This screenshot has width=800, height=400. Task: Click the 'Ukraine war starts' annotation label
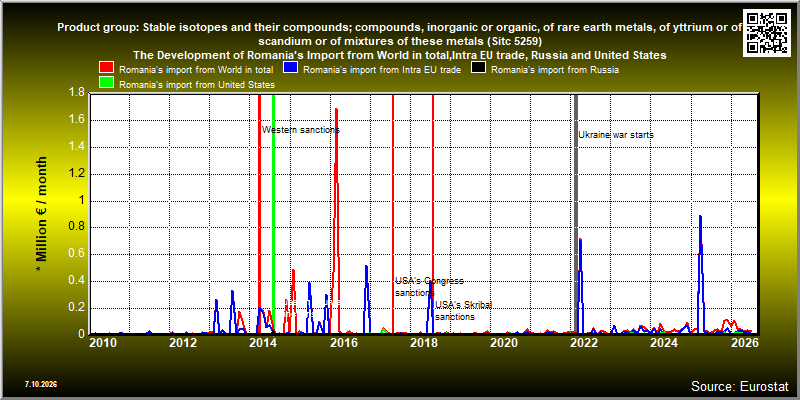pyautogui.click(x=616, y=135)
